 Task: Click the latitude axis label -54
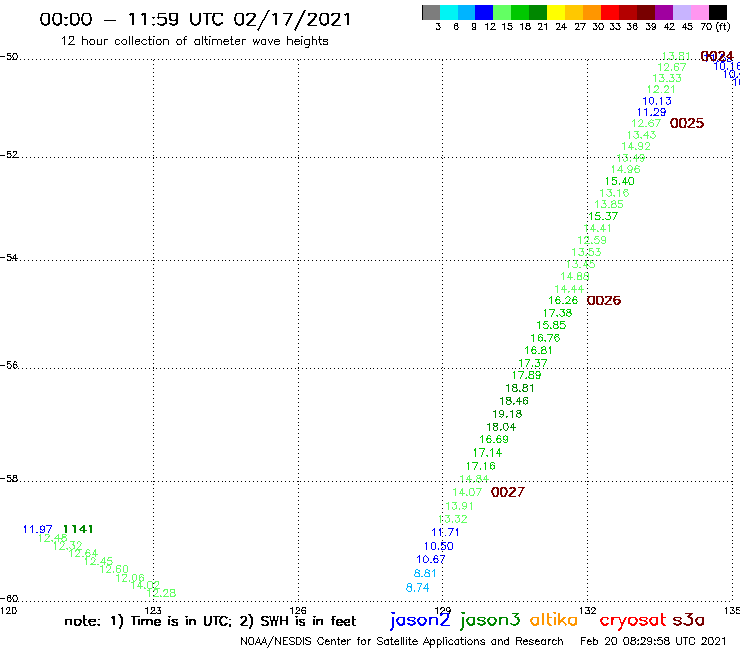point(9,257)
